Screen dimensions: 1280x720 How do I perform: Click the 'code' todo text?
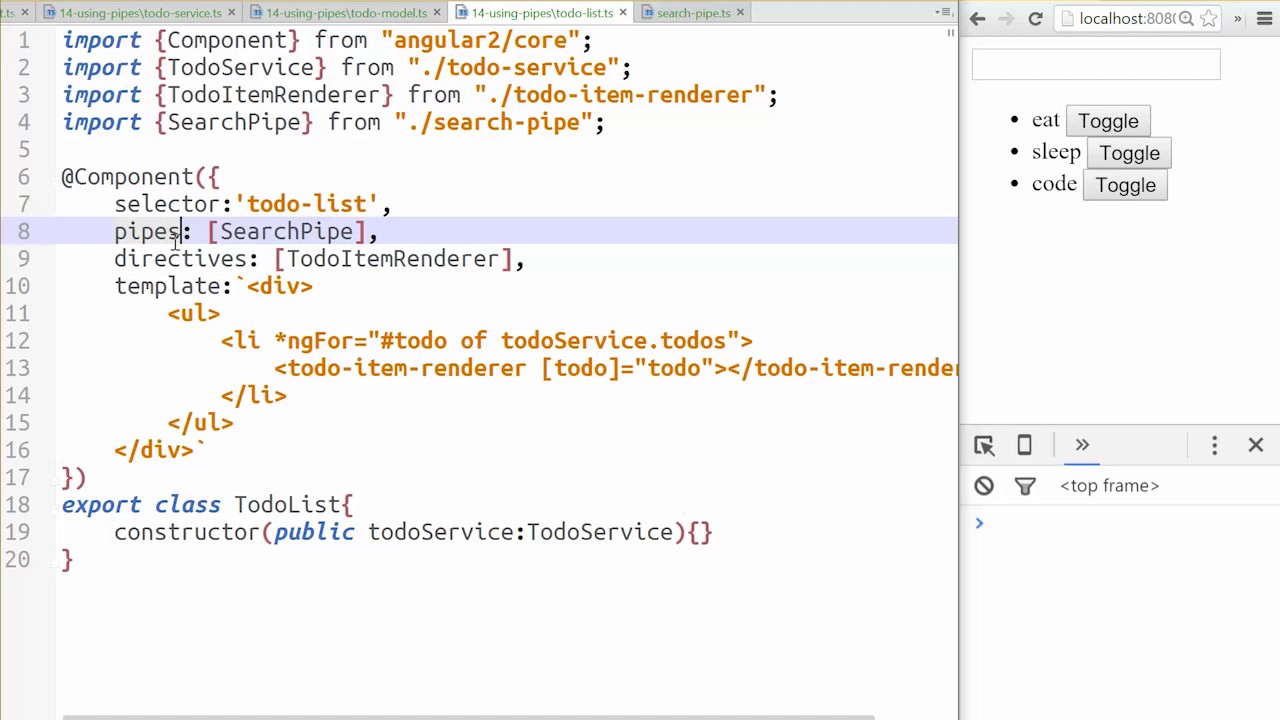1054,184
